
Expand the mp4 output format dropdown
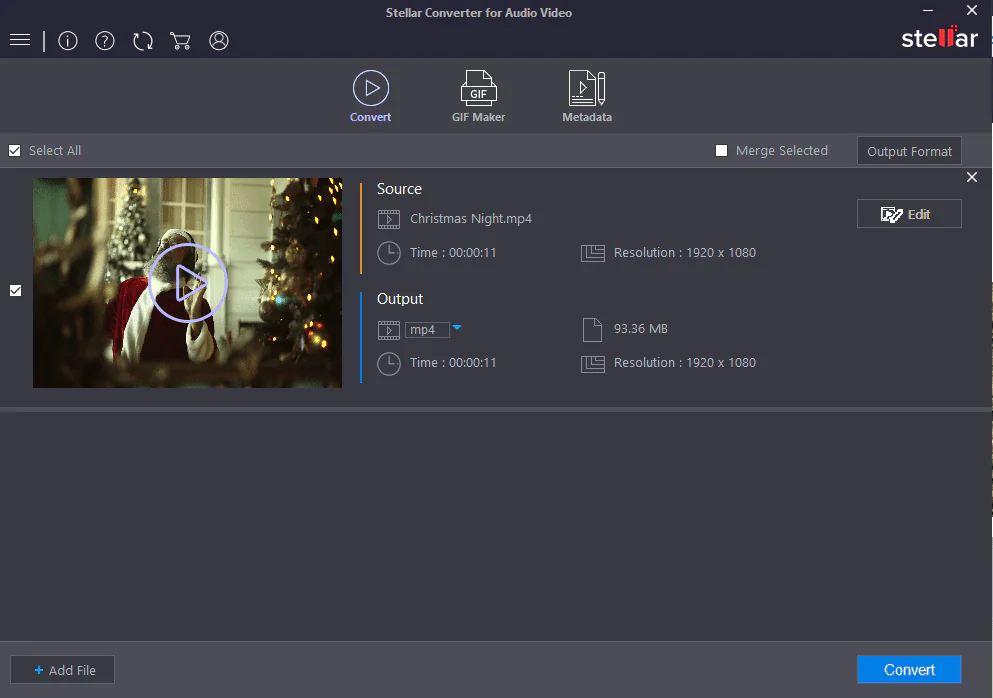point(426,330)
